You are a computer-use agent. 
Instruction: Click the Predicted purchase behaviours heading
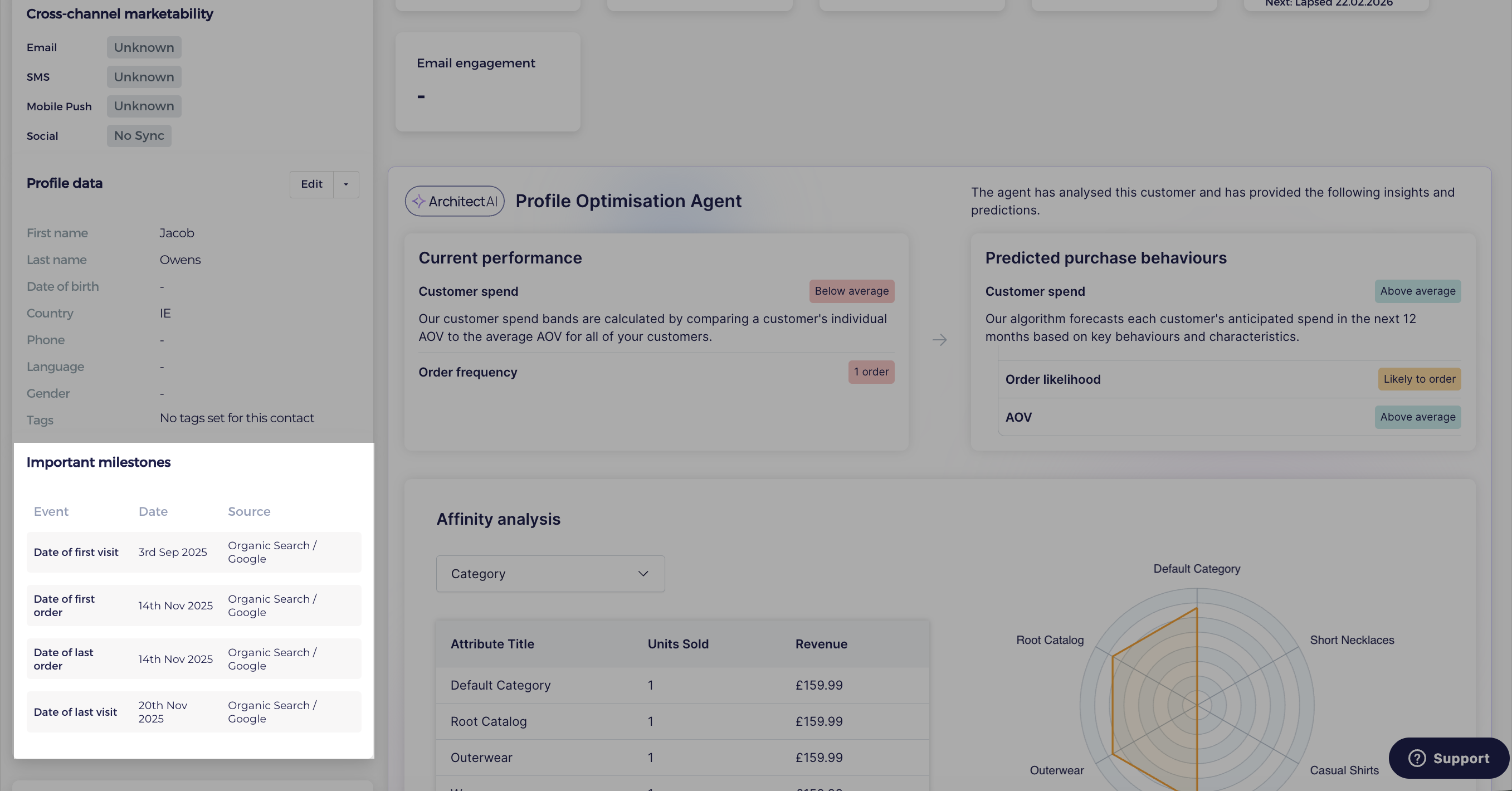coord(1106,258)
